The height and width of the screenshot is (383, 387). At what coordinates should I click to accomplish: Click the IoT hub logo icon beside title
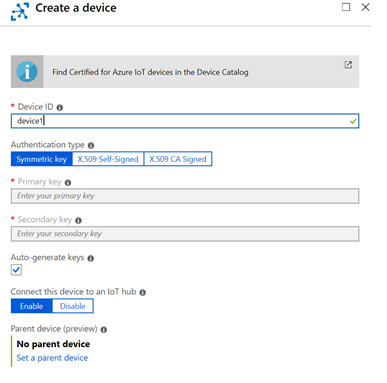click(20, 11)
